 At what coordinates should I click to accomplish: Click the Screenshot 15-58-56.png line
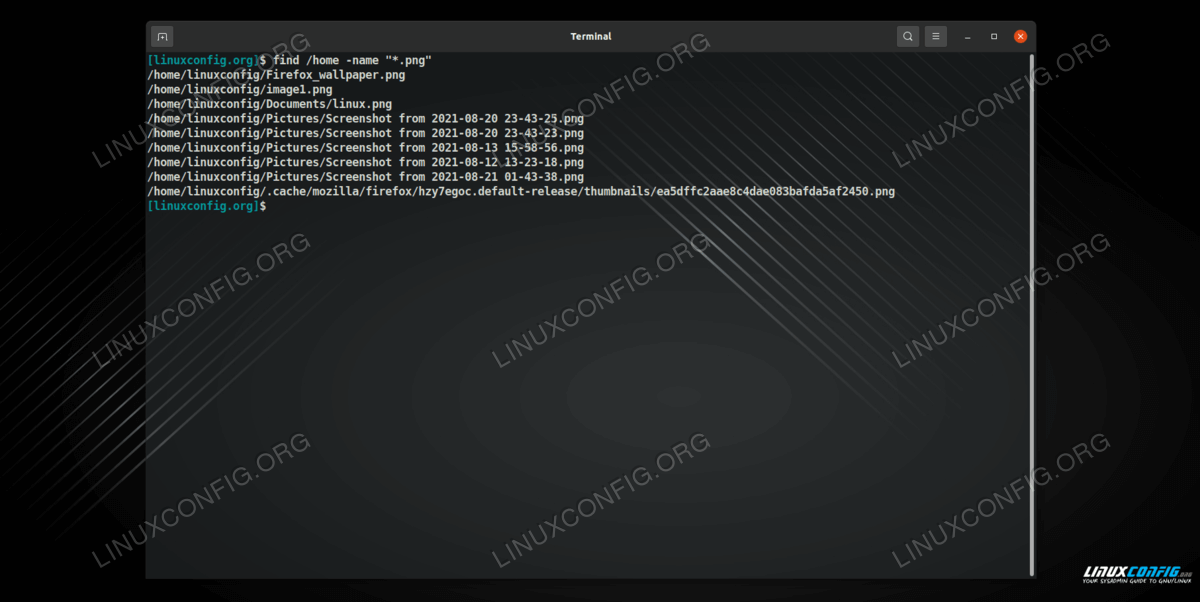click(365, 148)
